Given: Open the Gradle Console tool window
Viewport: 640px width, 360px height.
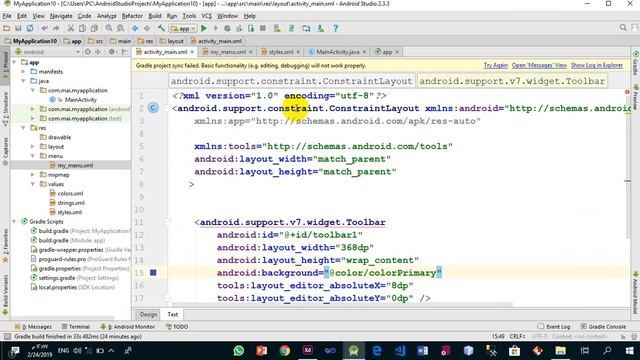Looking at the screenshot, I should [x=603, y=327].
